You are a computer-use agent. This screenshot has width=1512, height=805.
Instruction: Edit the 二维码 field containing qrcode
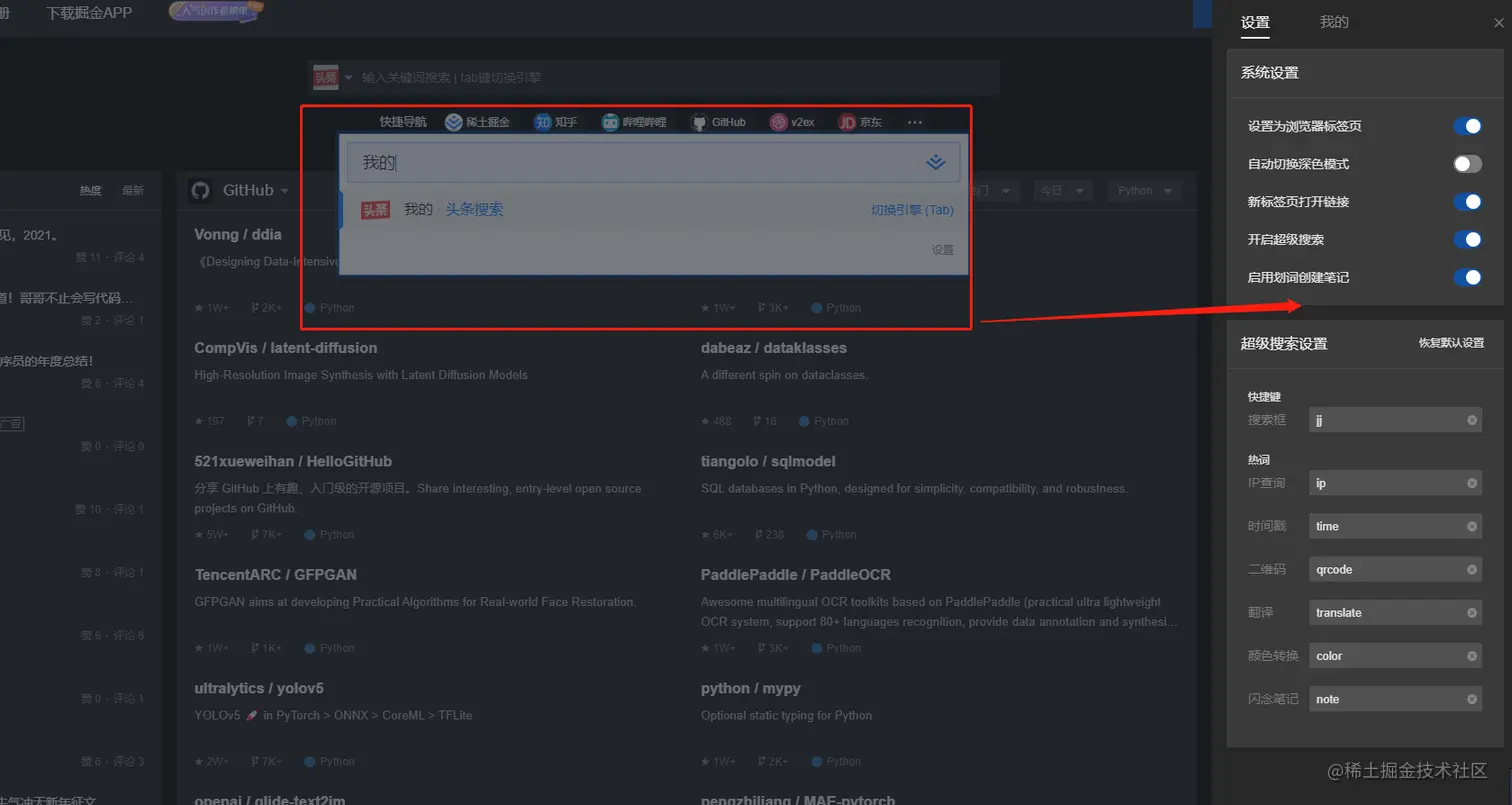click(1395, 569)
